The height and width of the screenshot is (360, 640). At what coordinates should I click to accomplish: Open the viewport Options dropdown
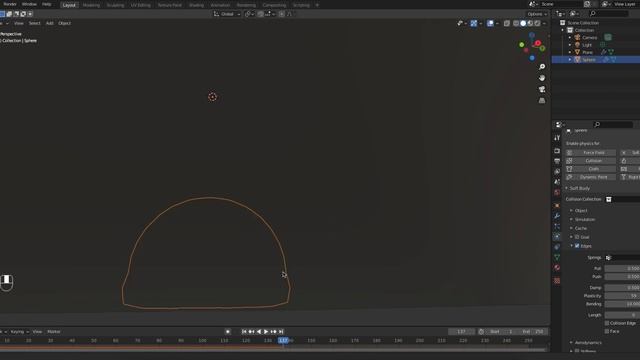tap(537, 14)
